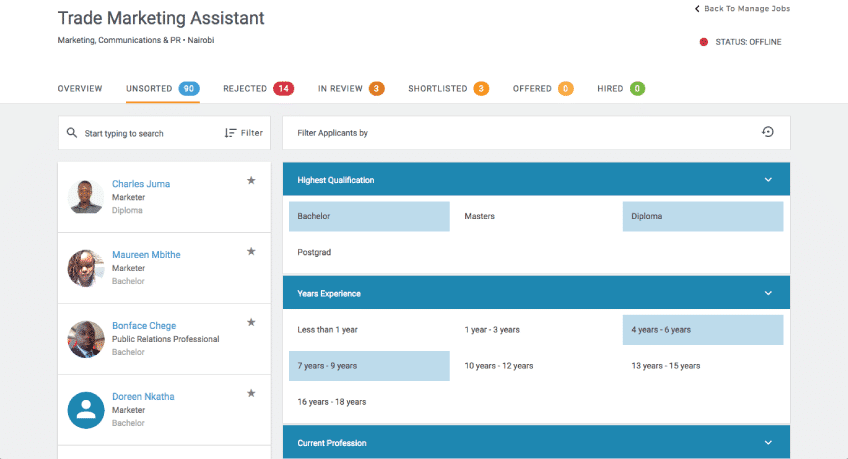Toggle the Bachelor qualification filter
This screenshot has width=848, height=459.
point(369,216)
